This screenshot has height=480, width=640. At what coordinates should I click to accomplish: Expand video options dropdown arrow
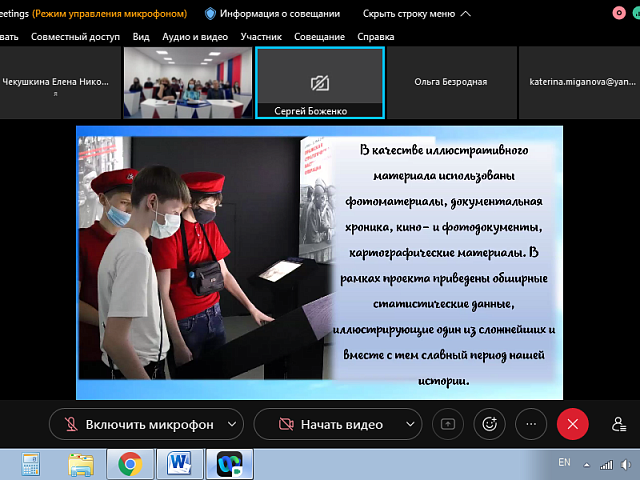click(409, 424)
